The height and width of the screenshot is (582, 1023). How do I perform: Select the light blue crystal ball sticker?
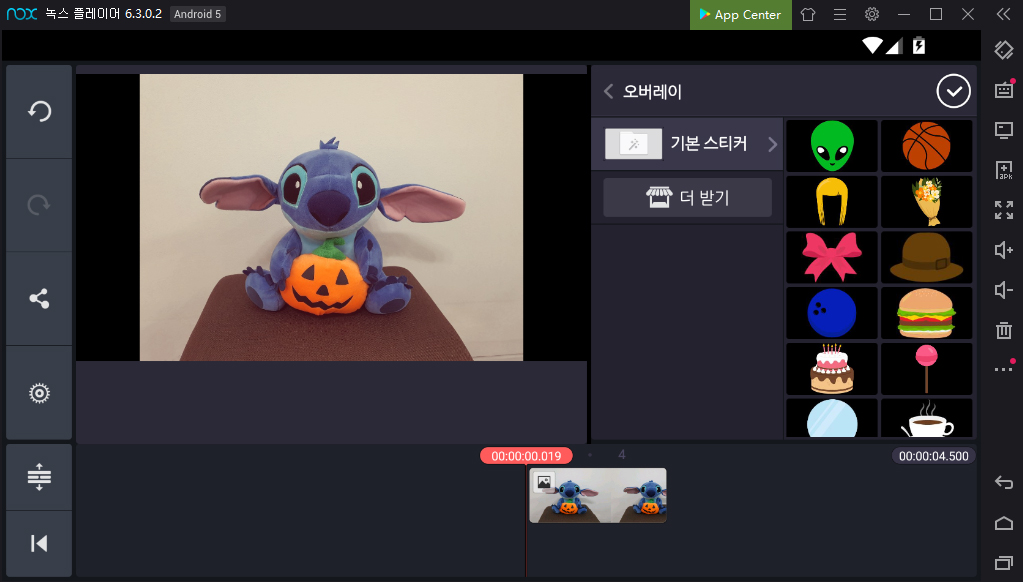832,418
